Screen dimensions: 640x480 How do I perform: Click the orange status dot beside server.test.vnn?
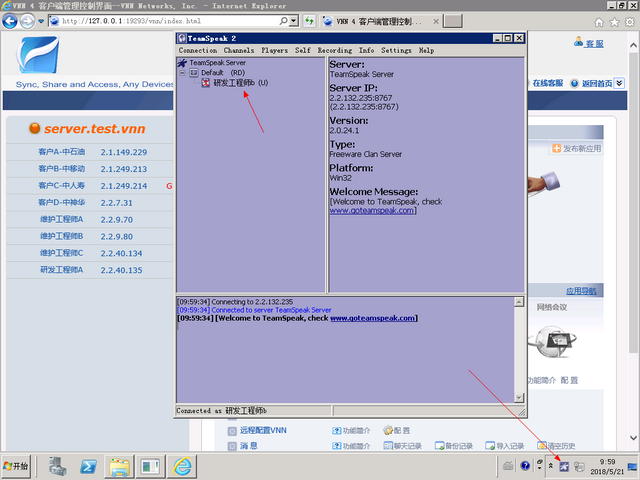(35, 128)
